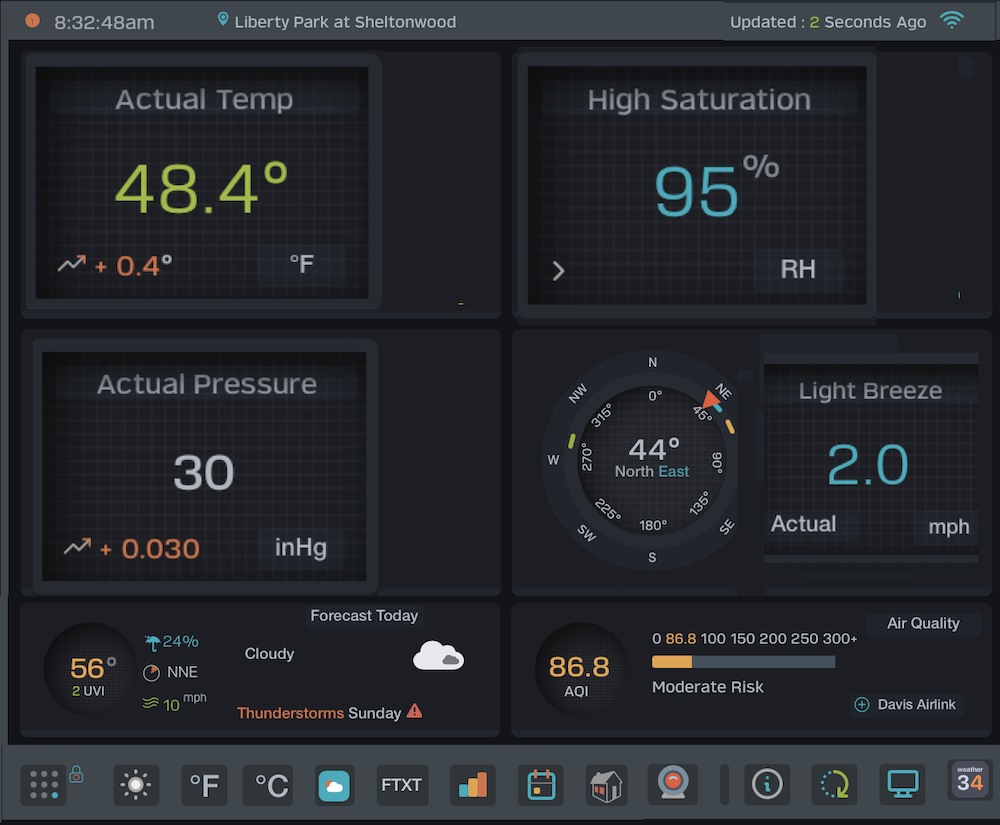Screen dimensions: 1000x825
Task: Click the red compass direction arrow
Action: point(710,400)
